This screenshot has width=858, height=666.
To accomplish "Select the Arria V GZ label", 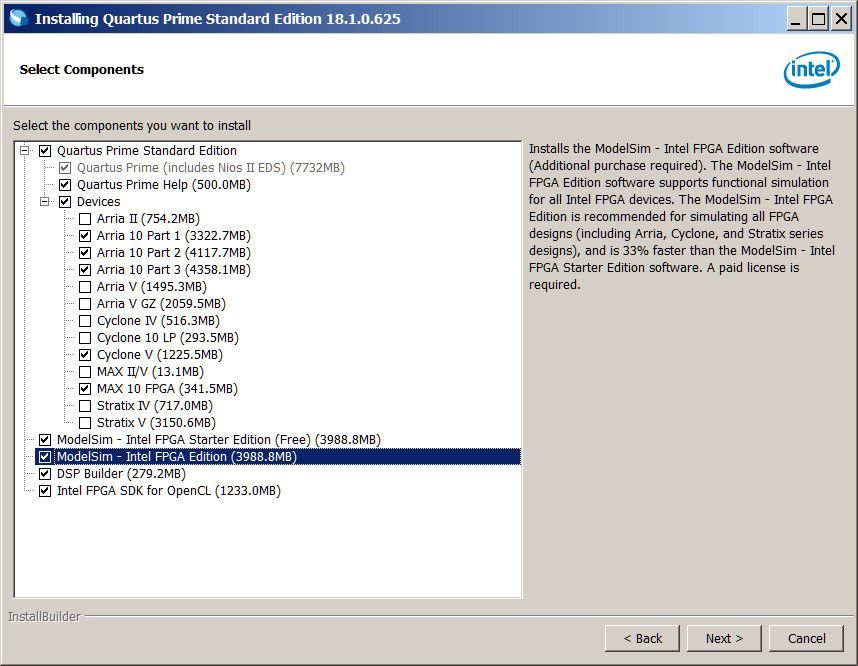I will 161,304.
